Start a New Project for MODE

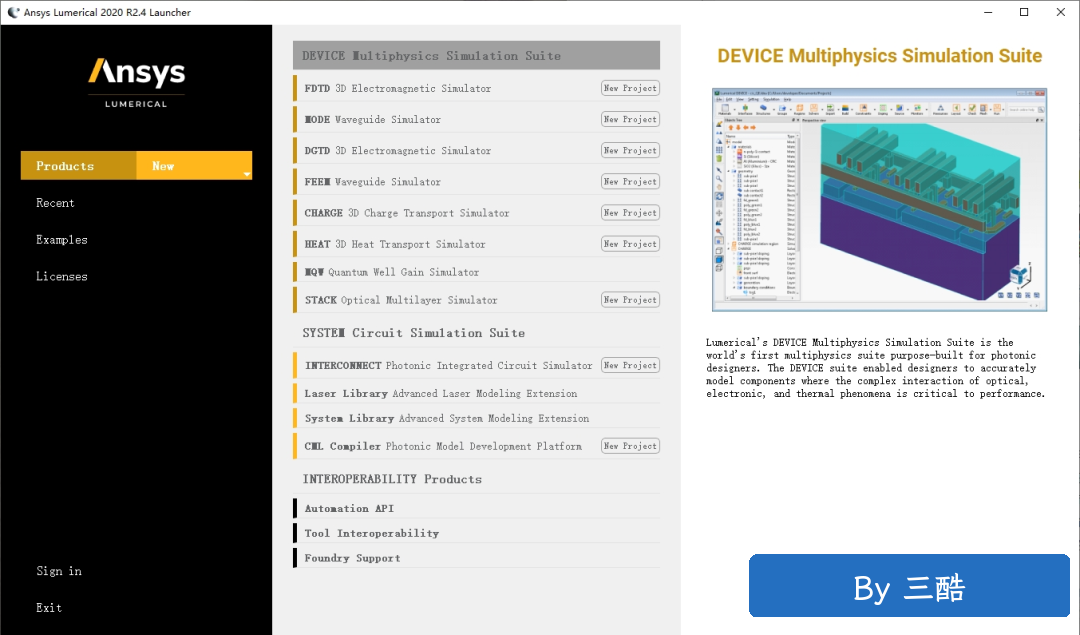point(630,119)
